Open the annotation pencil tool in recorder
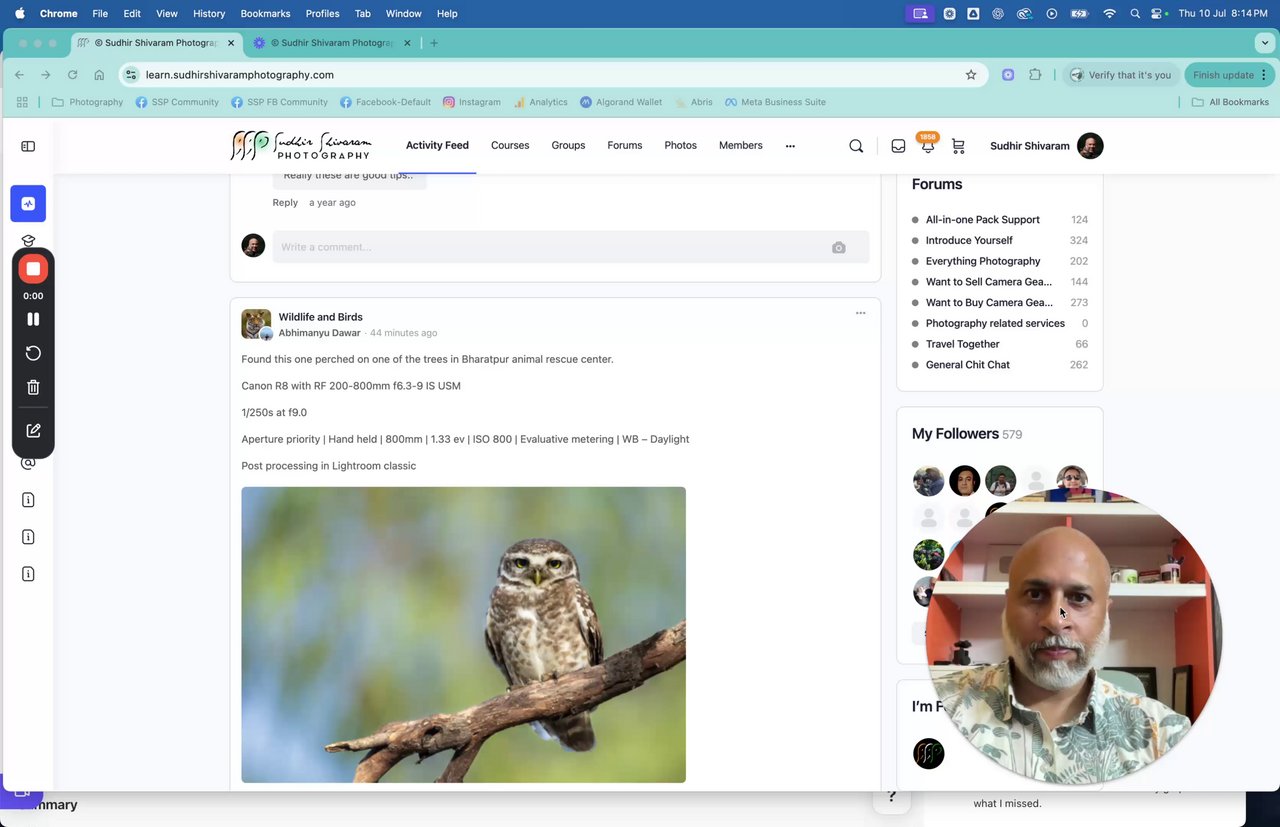1280x827 pixels. click(33, 430)
